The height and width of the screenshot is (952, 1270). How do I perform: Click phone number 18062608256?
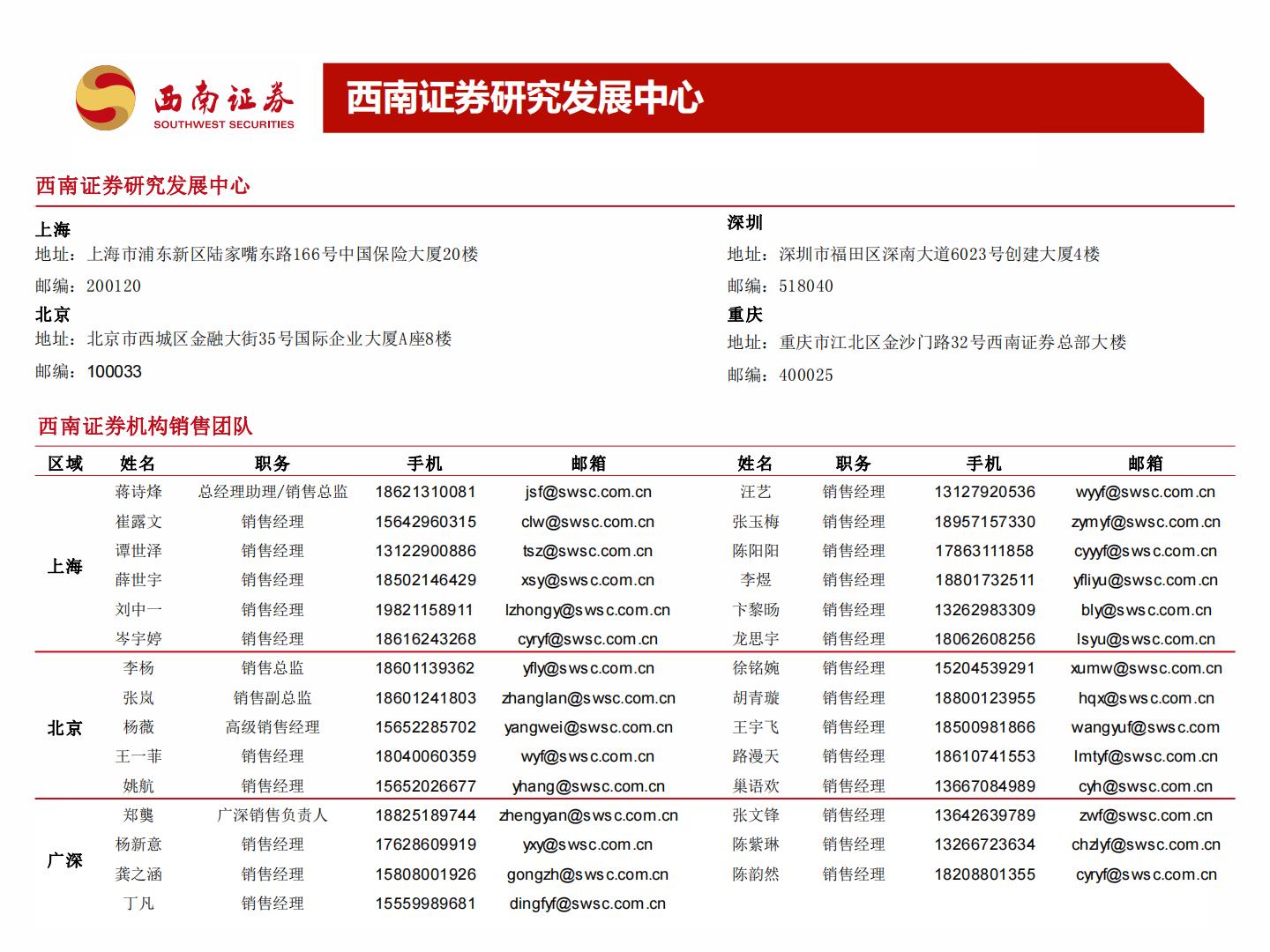click(x=984, y=639)
